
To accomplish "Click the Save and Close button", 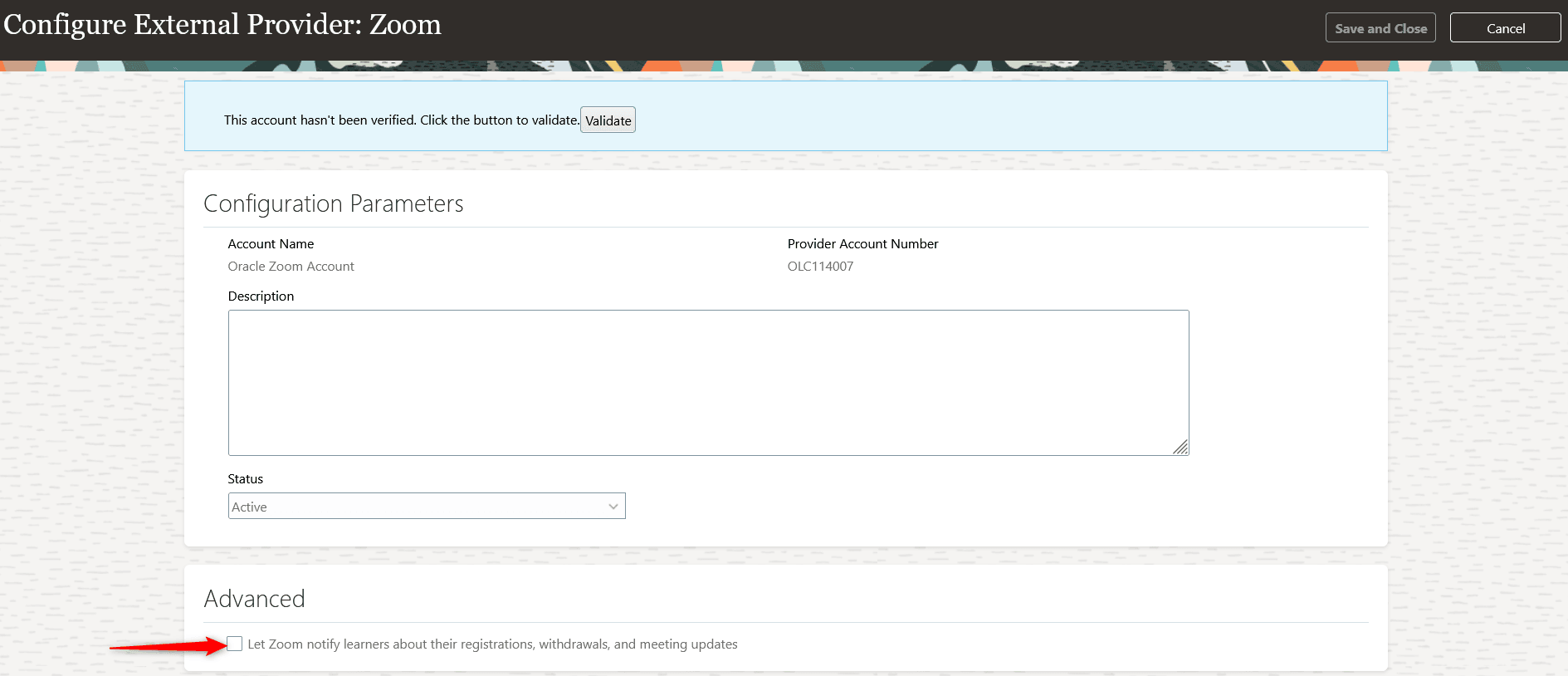I will pyautogui.click(x=1380, y=28).
